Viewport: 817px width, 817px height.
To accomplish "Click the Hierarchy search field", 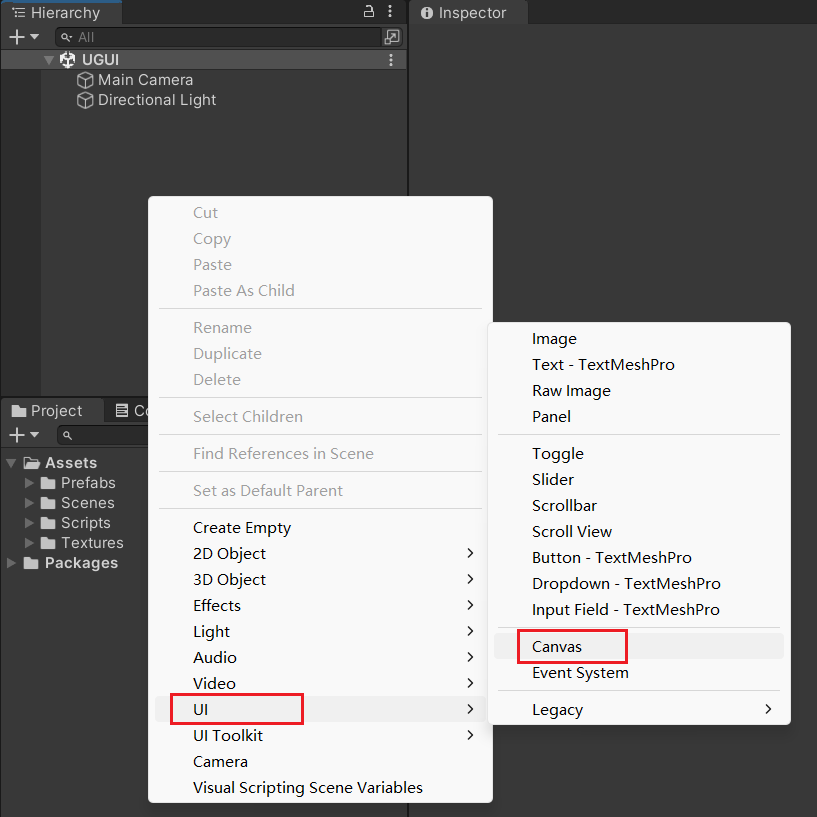I will (218, 37).
